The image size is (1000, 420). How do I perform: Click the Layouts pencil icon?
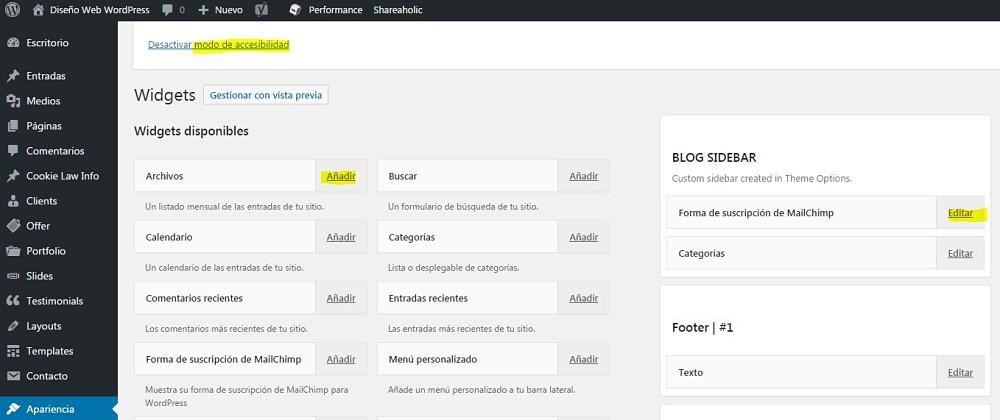click(13, 326)
